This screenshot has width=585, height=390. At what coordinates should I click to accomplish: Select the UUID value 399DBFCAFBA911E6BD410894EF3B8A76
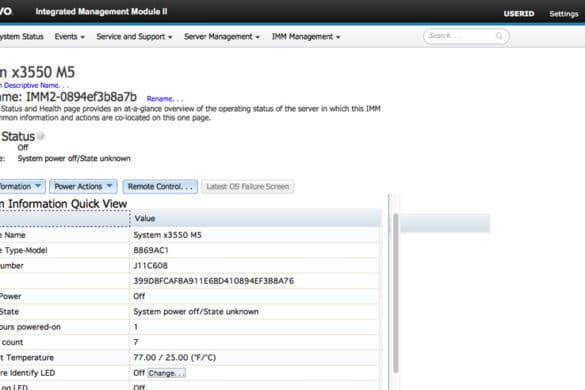(x=213, y=281)
